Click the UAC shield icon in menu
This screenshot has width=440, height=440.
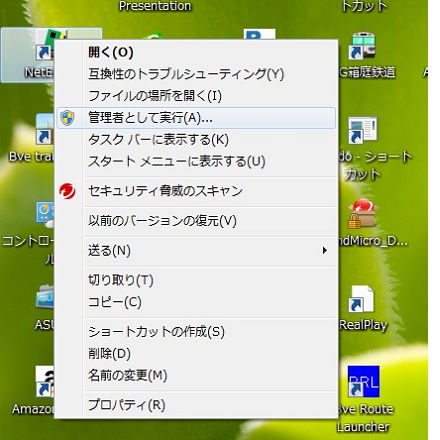coord(67,118)
